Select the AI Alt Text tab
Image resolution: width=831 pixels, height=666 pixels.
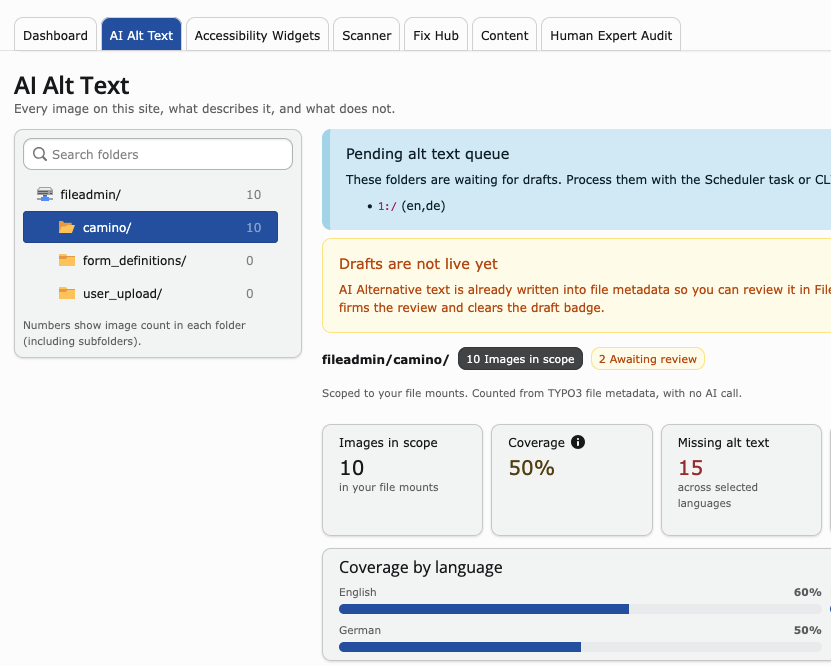click(141, 35)
